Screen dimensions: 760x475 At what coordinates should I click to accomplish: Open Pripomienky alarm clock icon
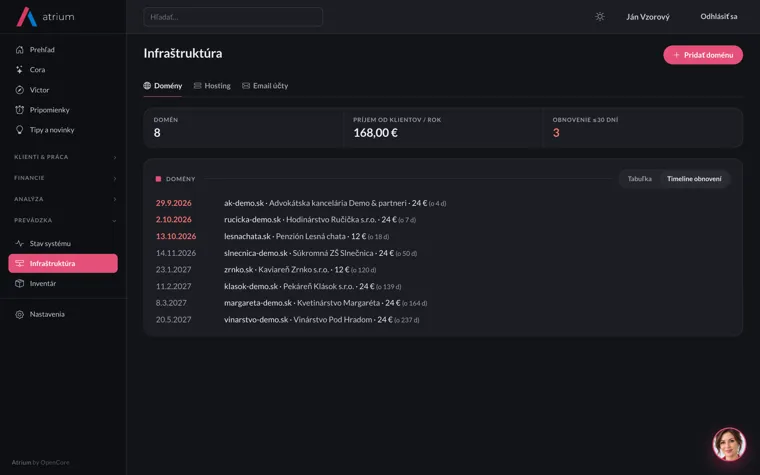19,110
